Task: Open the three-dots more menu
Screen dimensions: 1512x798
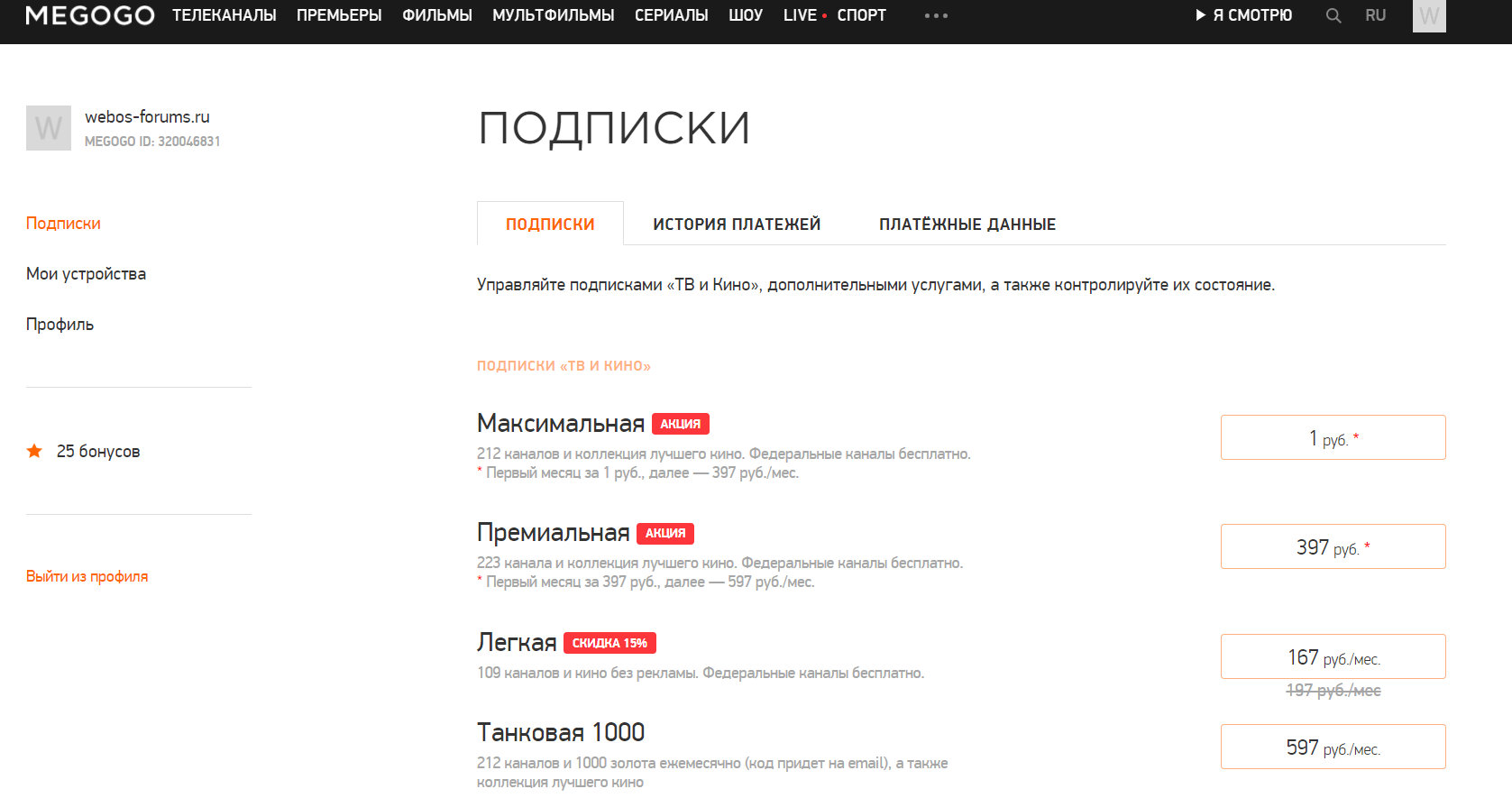Action: click(x=936, y=15)
